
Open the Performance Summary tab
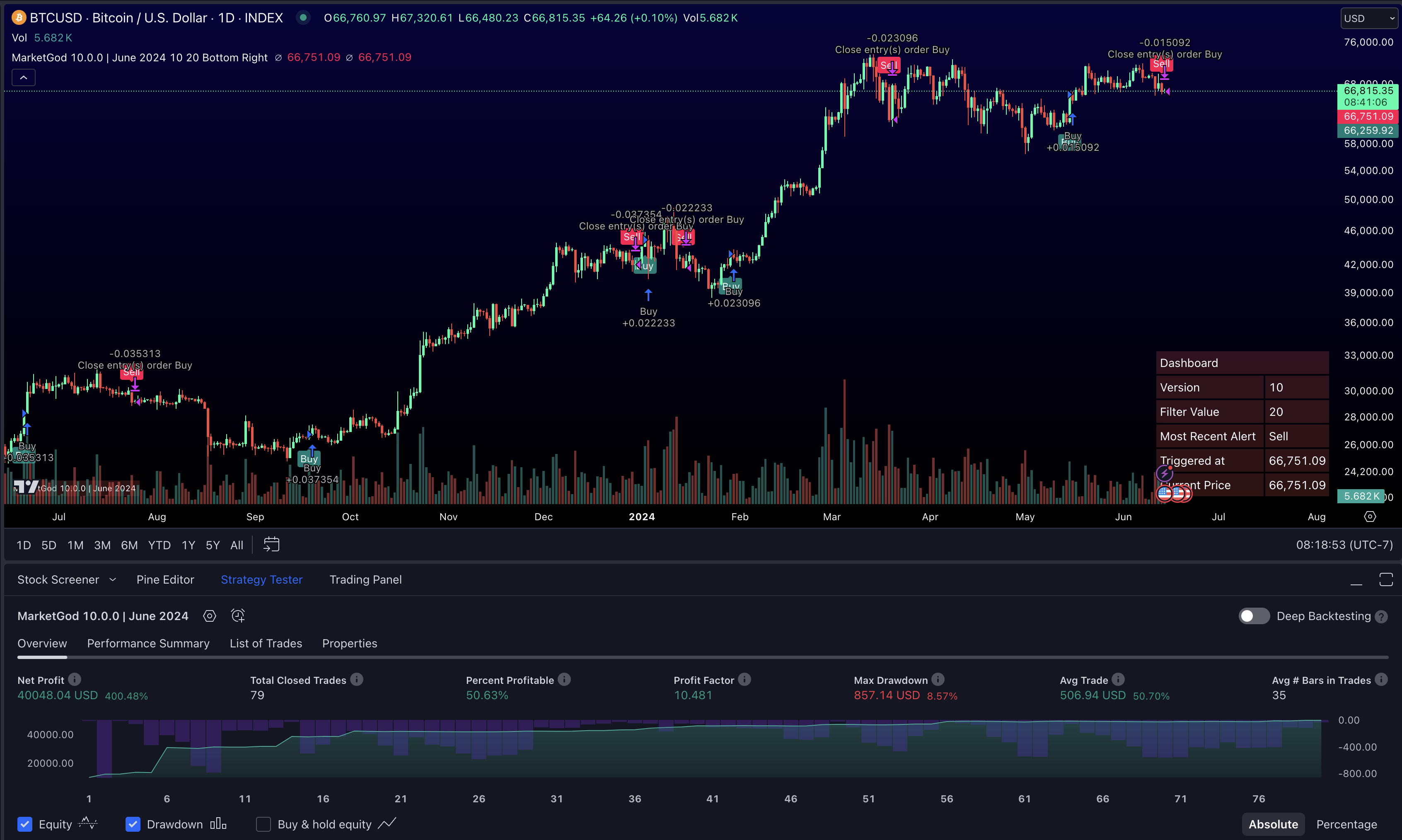(x=148, y=644)
